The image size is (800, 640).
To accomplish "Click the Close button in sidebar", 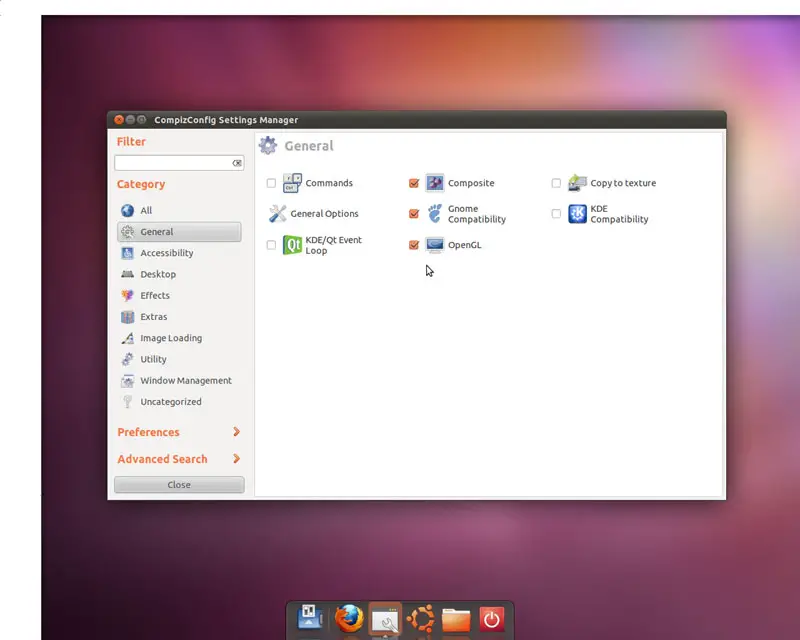I will pos(179,485).
